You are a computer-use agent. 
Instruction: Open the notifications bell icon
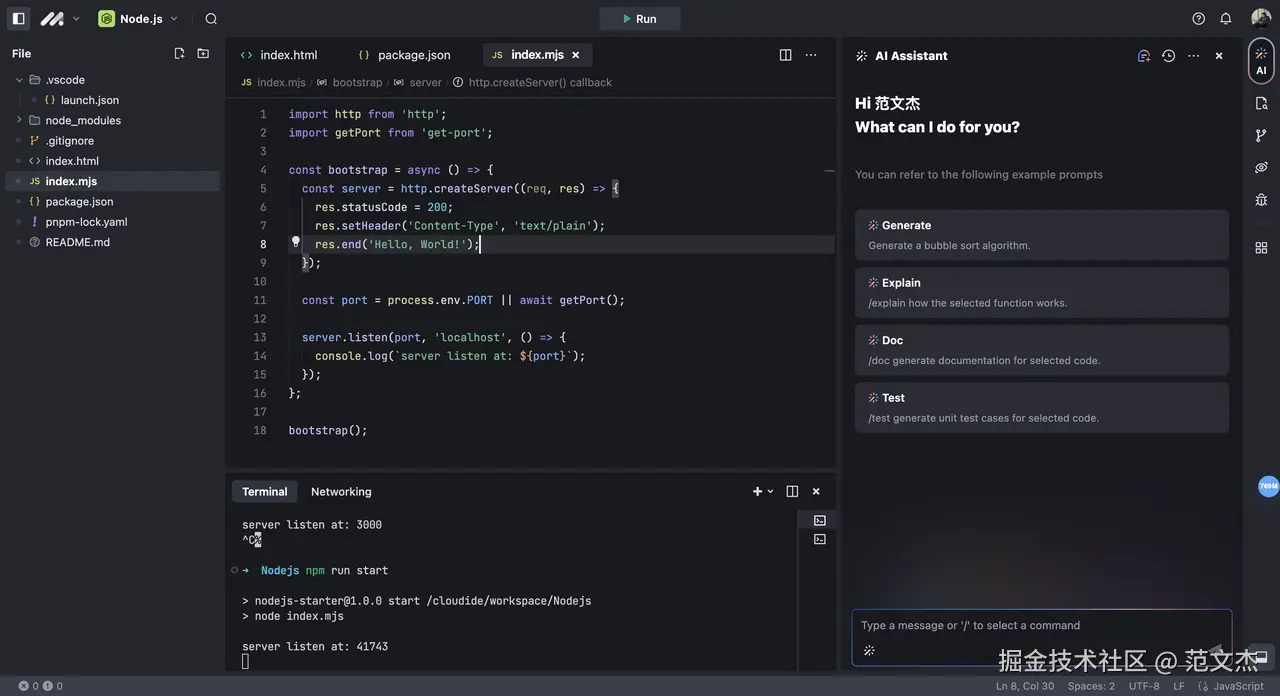pos(1226,18)
